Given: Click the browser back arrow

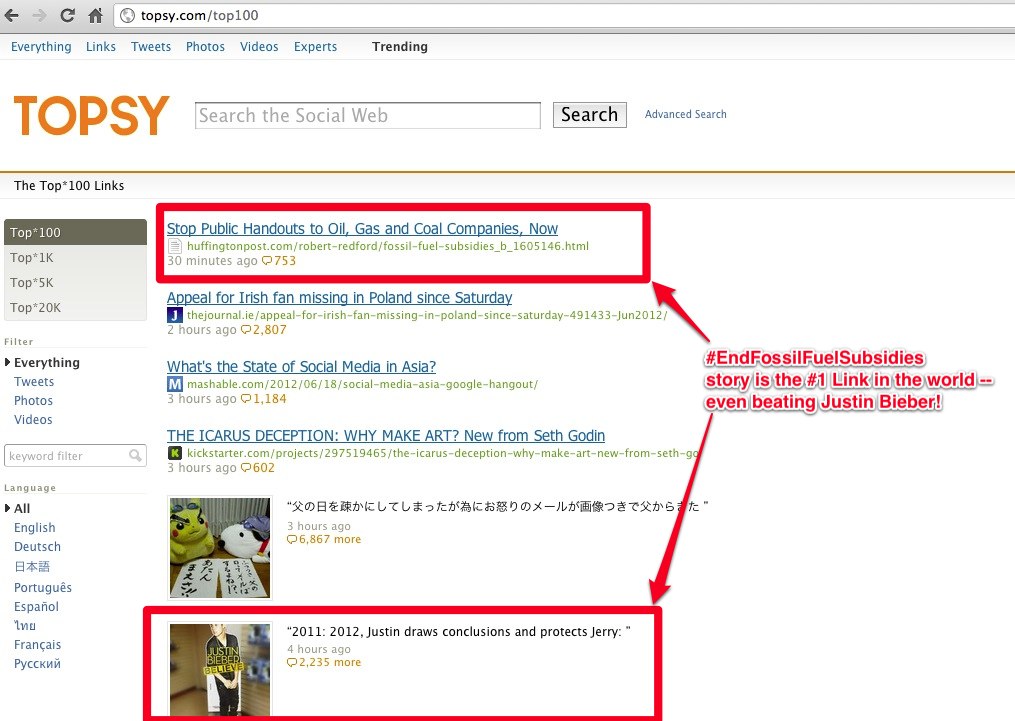Looking at the screenshot, I should point(11,16).
